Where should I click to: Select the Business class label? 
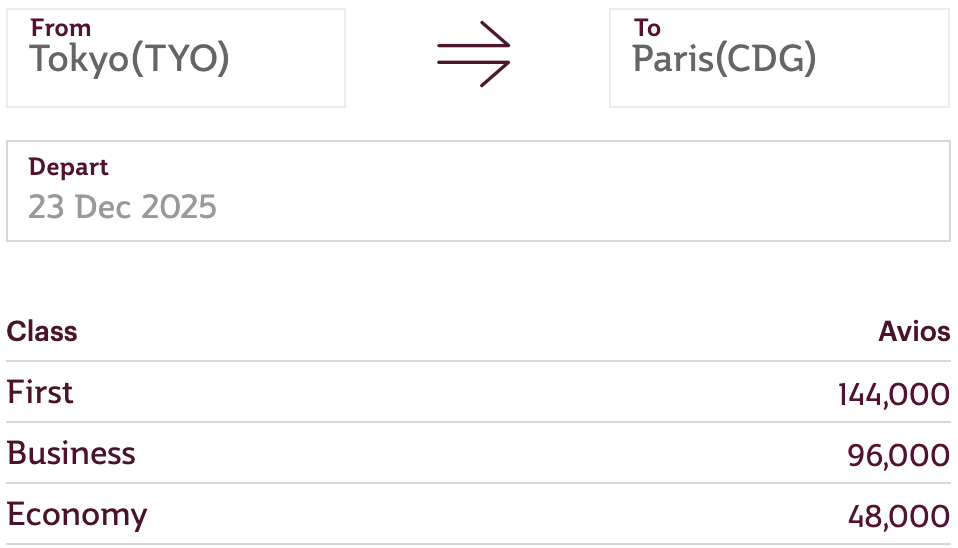click(71, 453)
